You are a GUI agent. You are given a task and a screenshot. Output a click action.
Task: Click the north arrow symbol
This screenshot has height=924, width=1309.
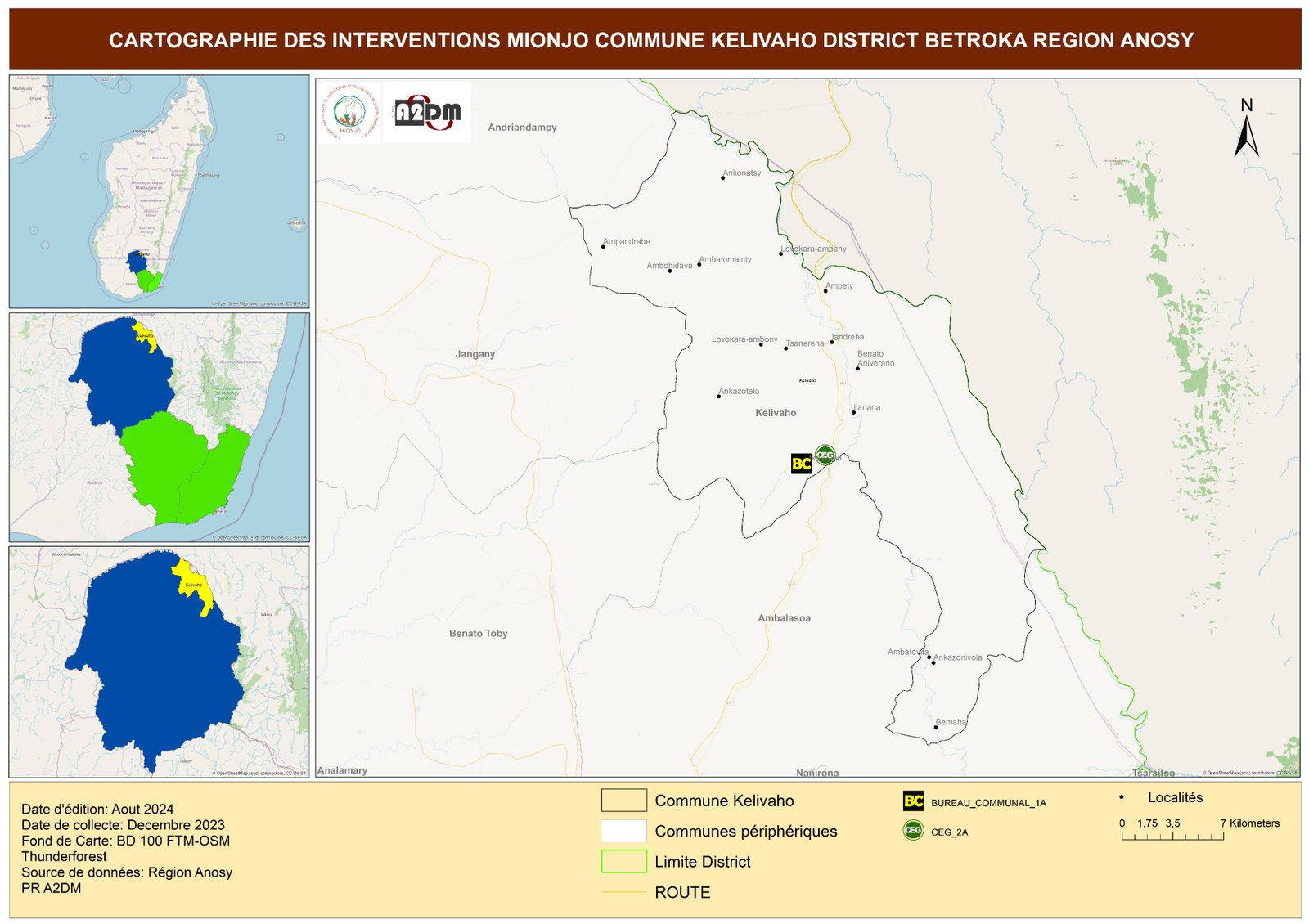[x=1247, y=128]
